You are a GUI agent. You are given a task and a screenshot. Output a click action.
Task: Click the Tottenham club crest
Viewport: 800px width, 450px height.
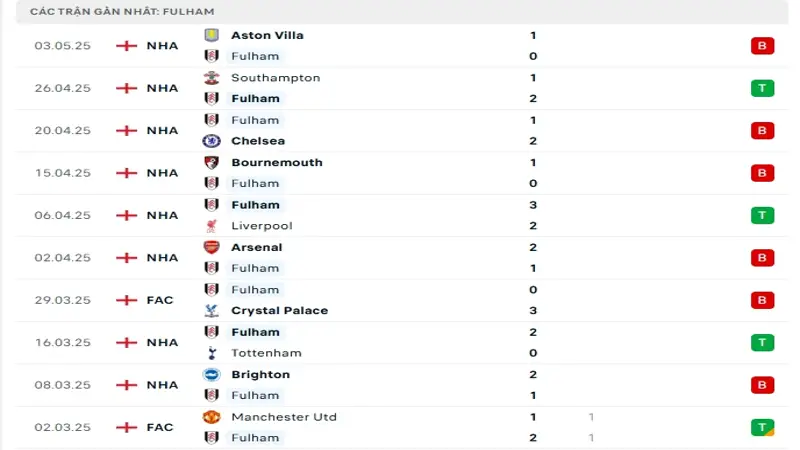211,353
